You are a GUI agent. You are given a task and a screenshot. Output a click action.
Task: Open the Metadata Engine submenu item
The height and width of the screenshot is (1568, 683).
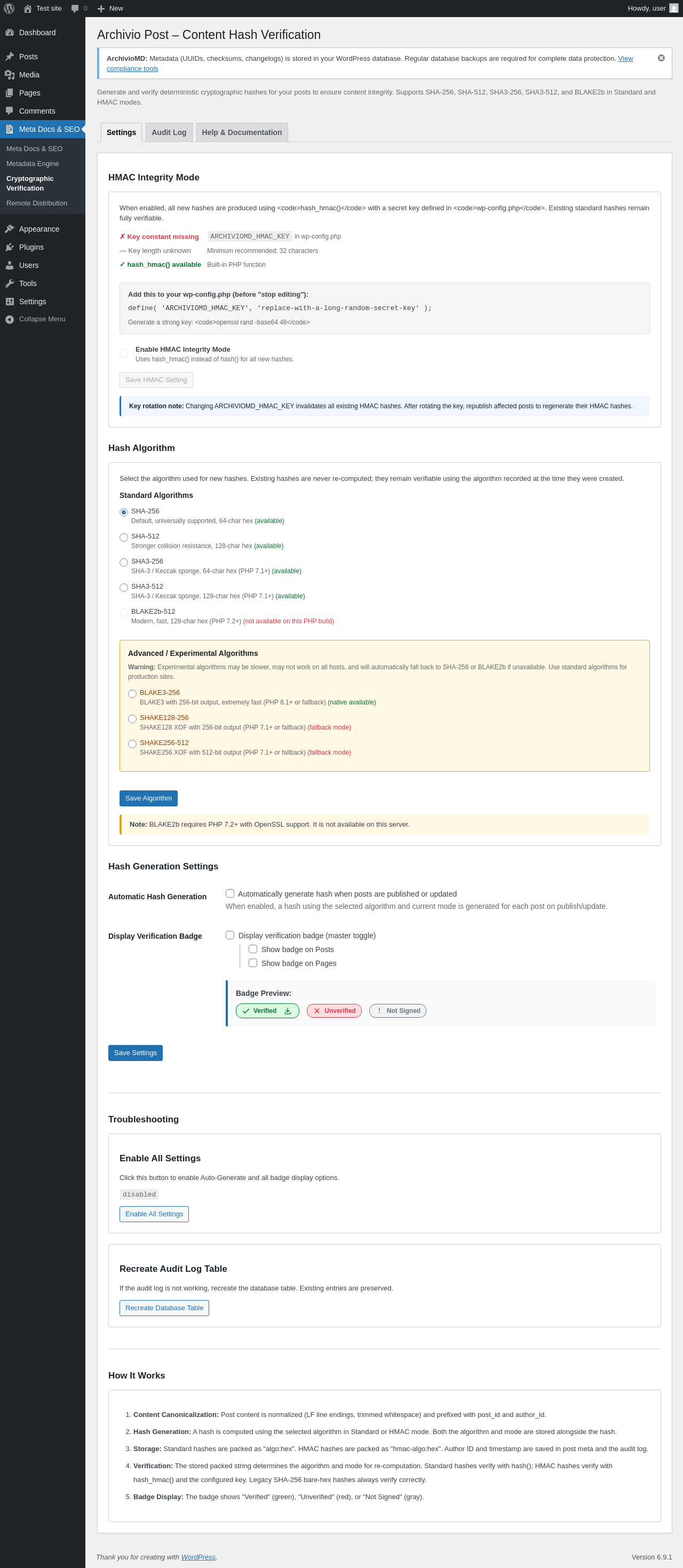point(33,164)
